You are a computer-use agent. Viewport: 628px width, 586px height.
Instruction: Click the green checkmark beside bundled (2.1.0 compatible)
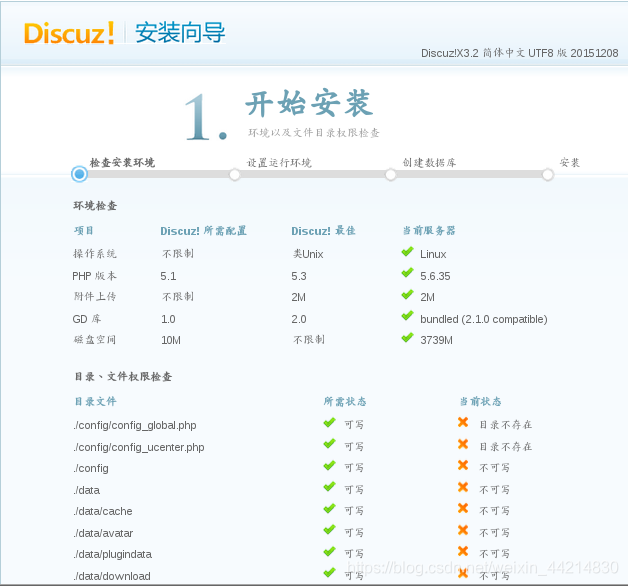(407, 316)
